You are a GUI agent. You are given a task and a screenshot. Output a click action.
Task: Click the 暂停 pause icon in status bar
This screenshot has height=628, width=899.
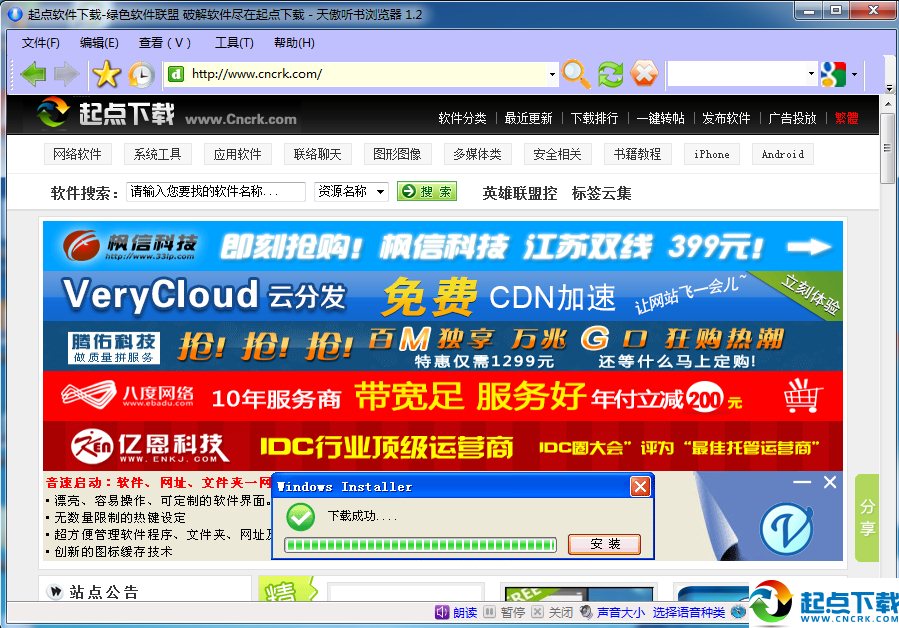point(489,612)
